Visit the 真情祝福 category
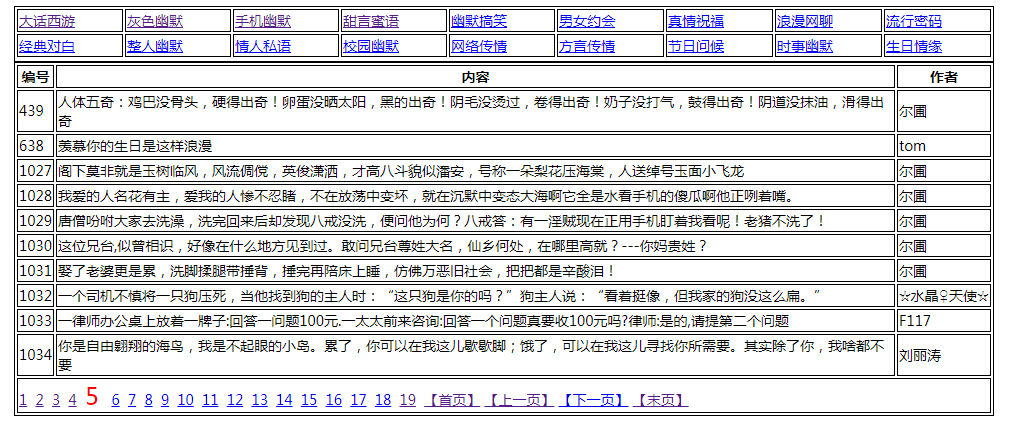This screenshot has height=423, width=1023. [695, 21]
